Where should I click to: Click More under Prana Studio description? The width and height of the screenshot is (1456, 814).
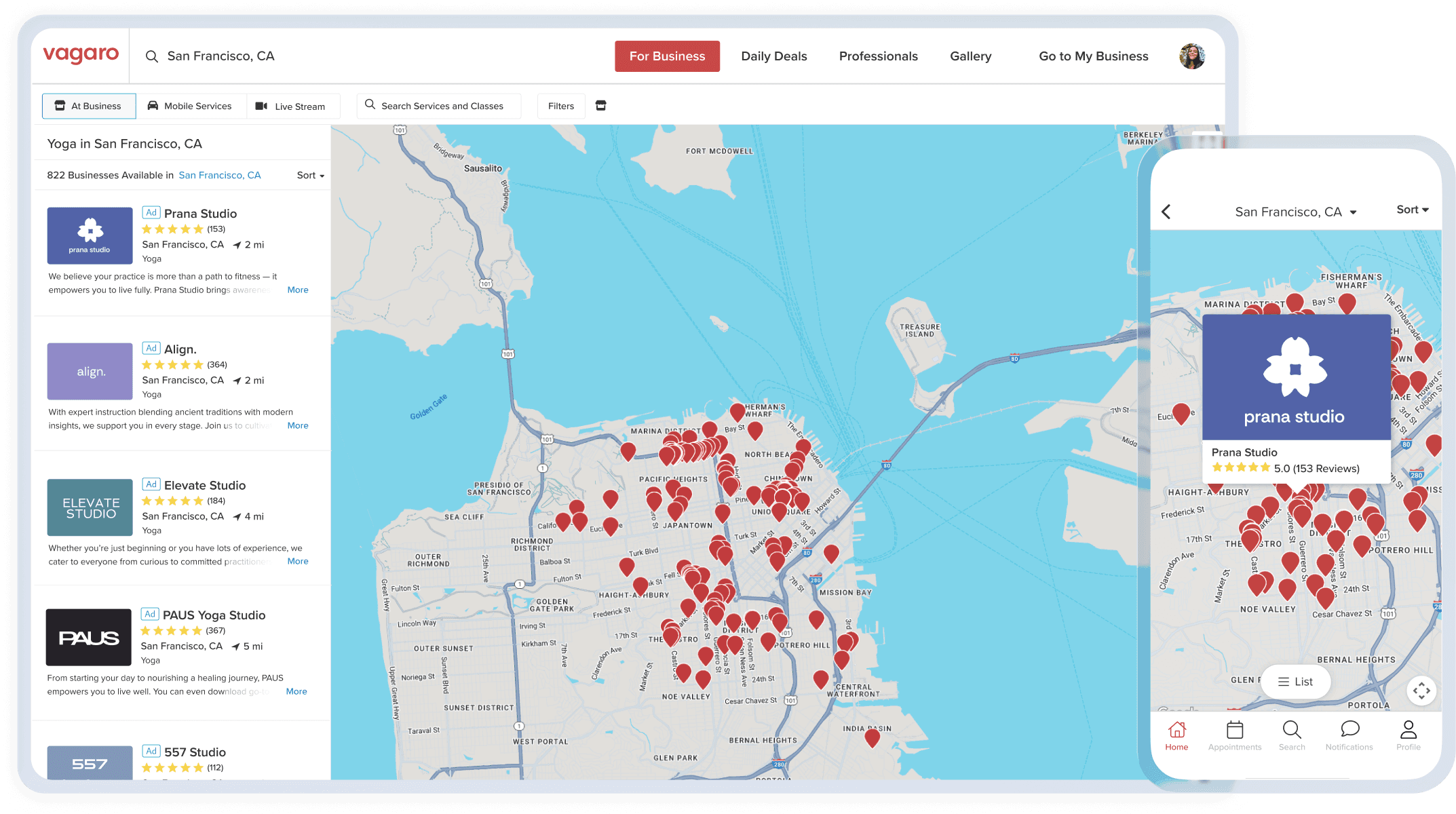tap(298, 290)
